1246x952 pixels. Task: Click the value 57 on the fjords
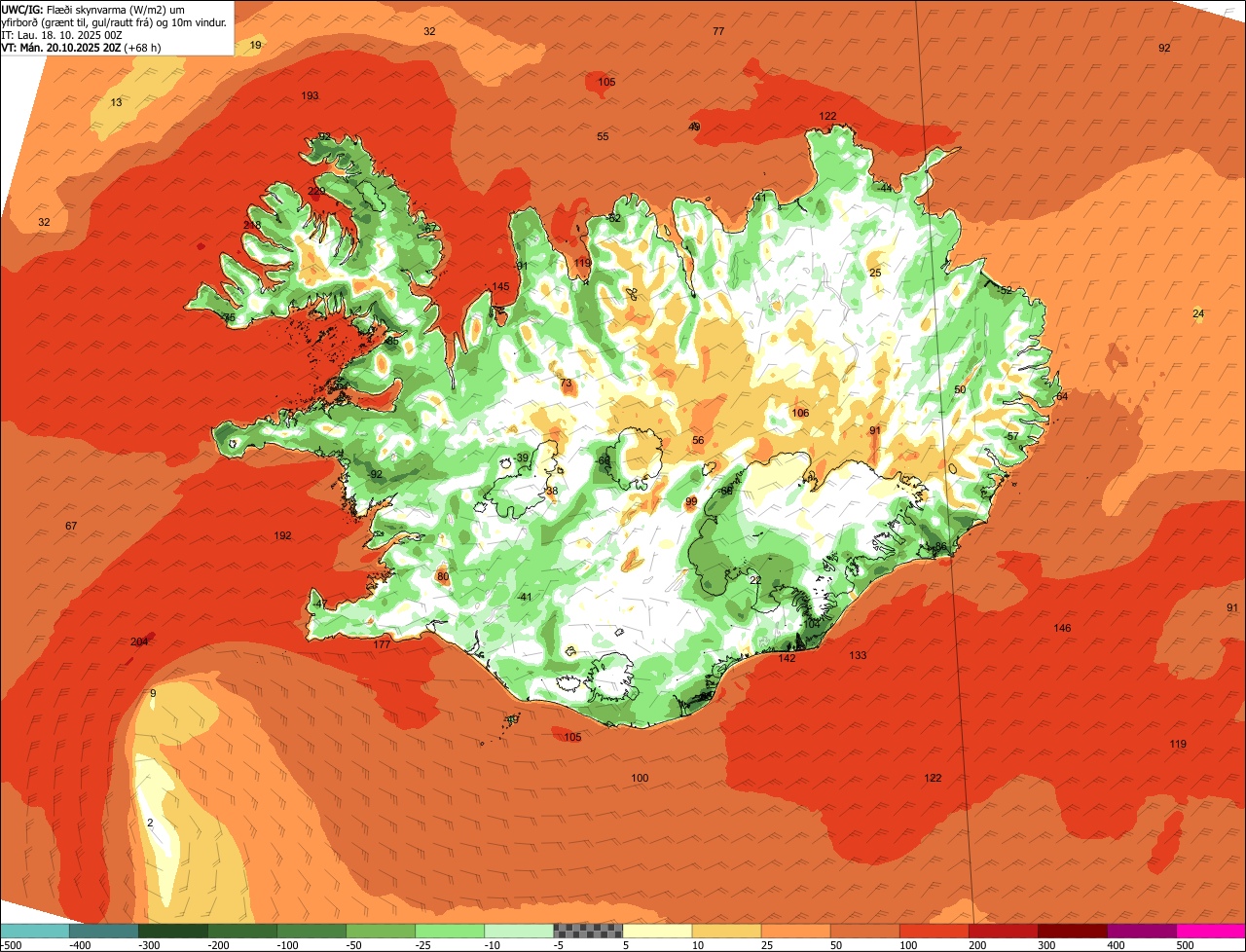pos(1012,435)
